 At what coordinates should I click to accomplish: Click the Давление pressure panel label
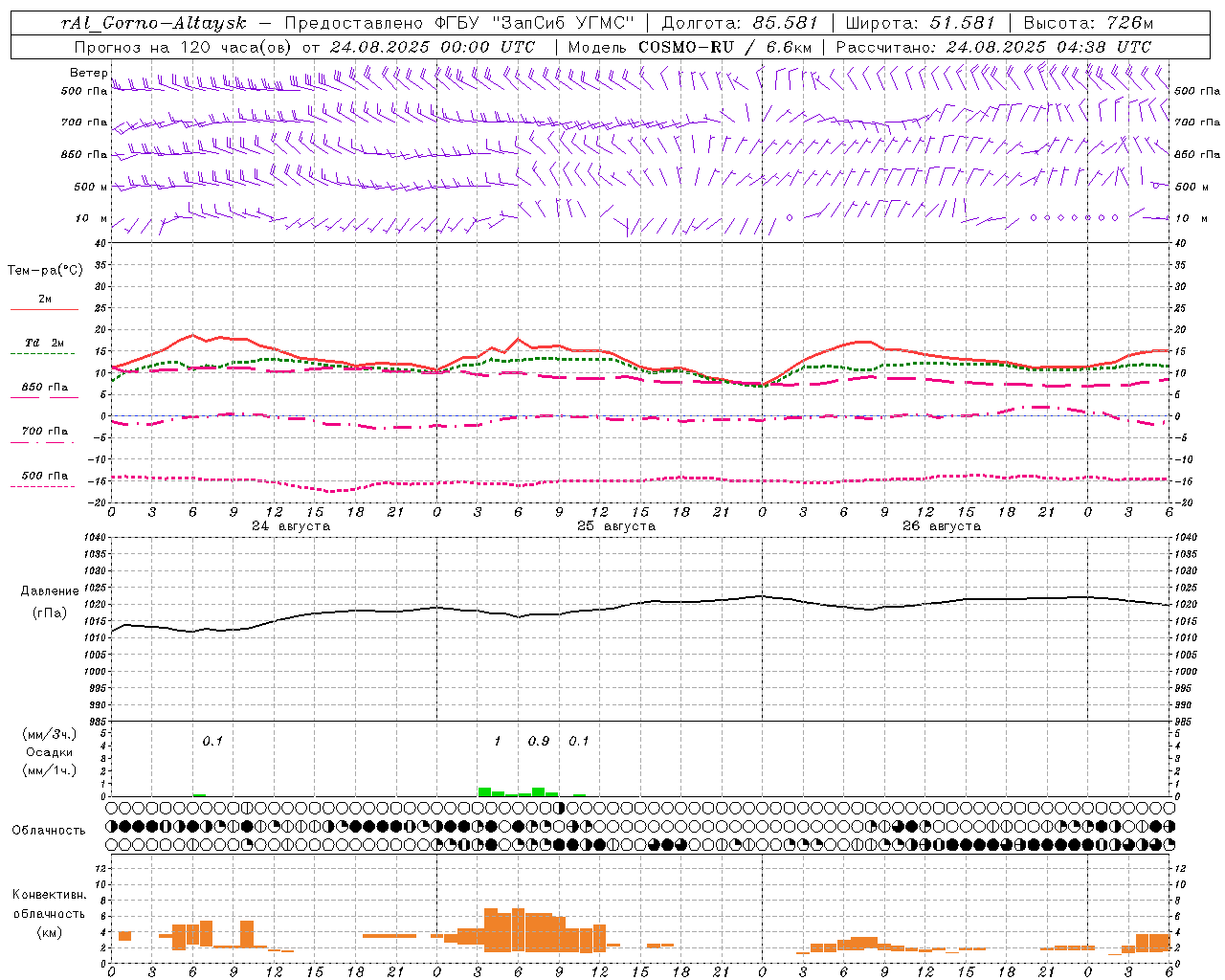click(x=50, y=590)
